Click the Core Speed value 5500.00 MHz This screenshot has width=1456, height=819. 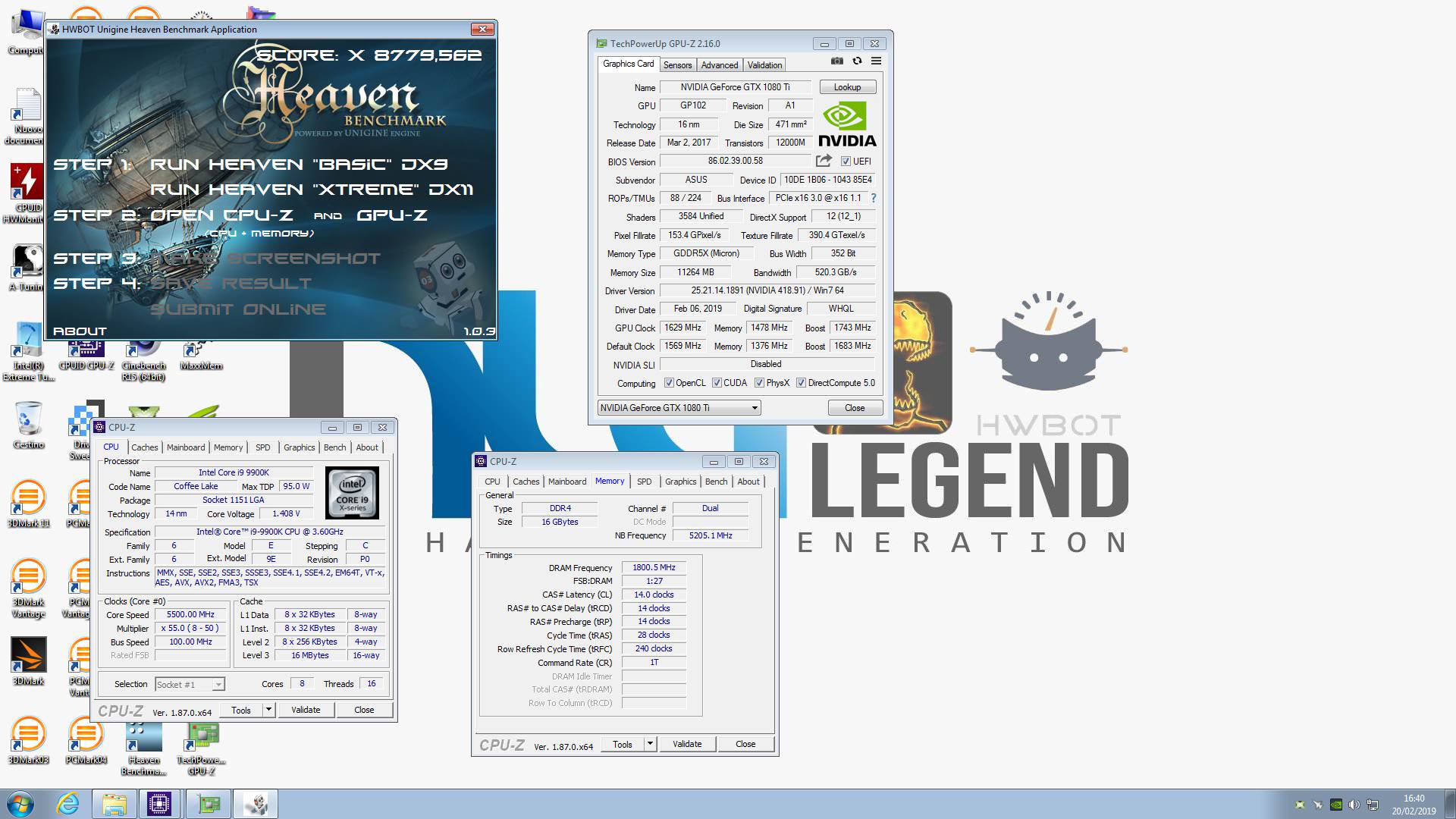click(190, 615)
